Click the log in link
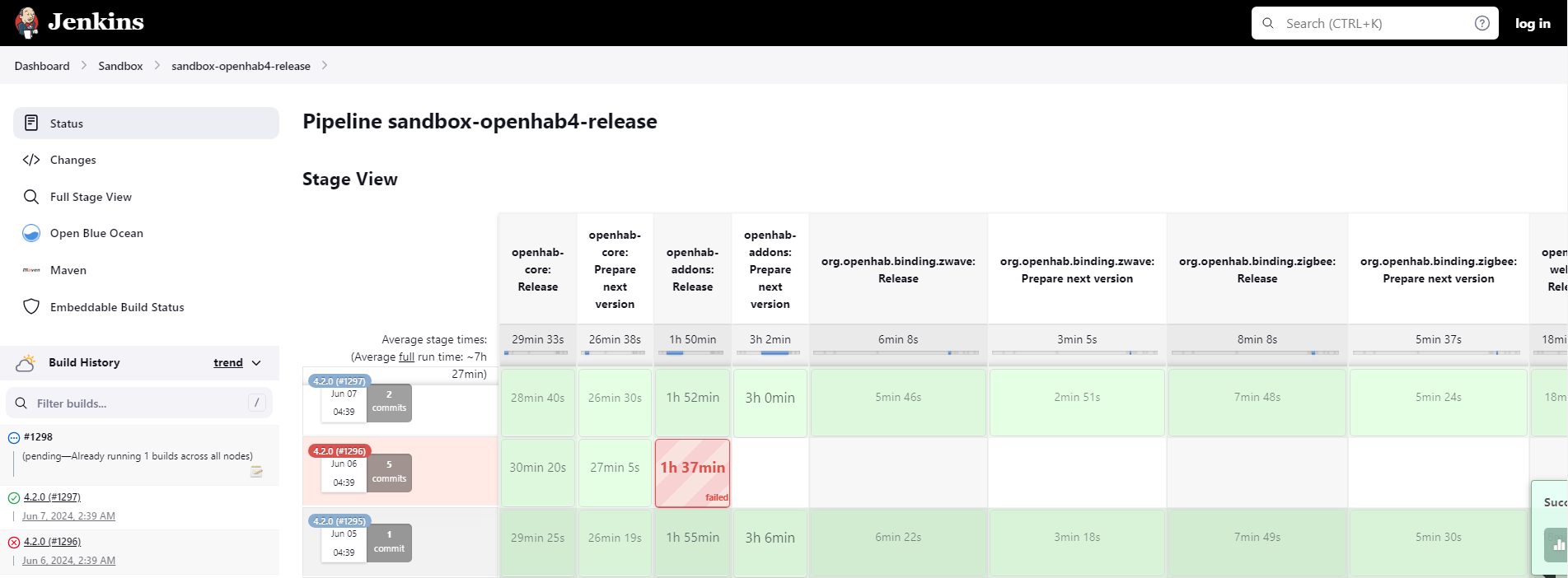The width and height of the screenshot is (1568, 578). click(x=1533, y=23)
